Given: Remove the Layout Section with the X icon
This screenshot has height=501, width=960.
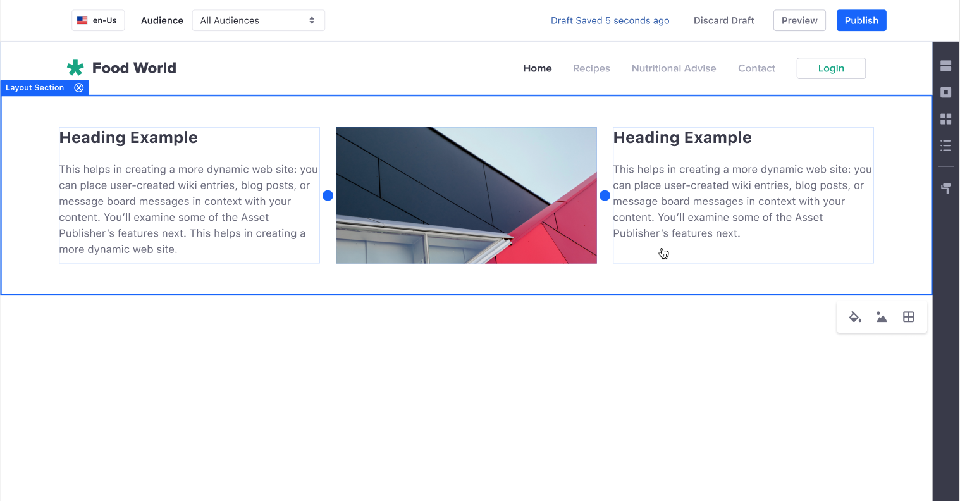Looking at the screenshot, I should (x=79, y=88).
